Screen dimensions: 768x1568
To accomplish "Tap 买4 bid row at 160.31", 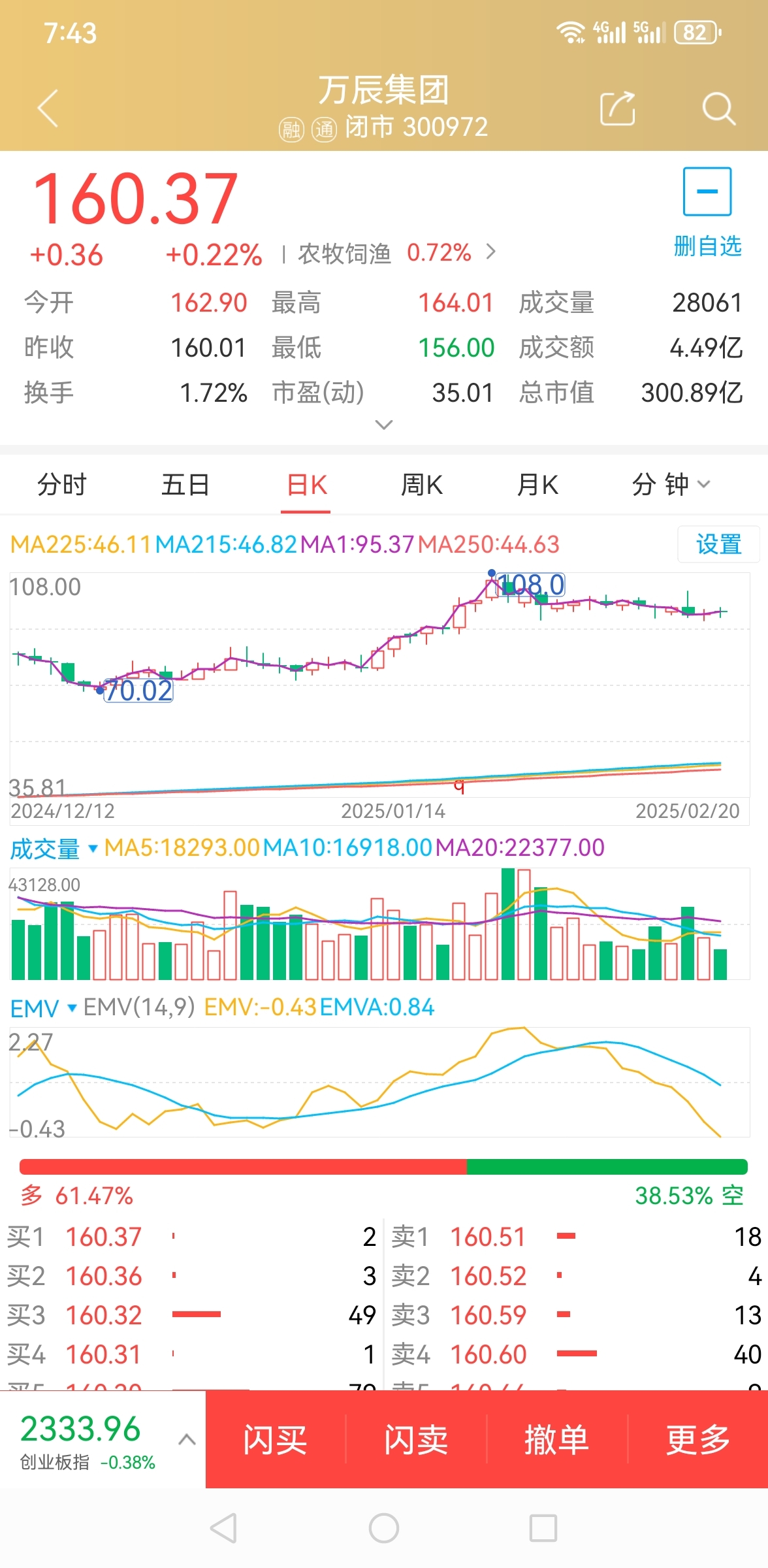I will (192, 1354).
